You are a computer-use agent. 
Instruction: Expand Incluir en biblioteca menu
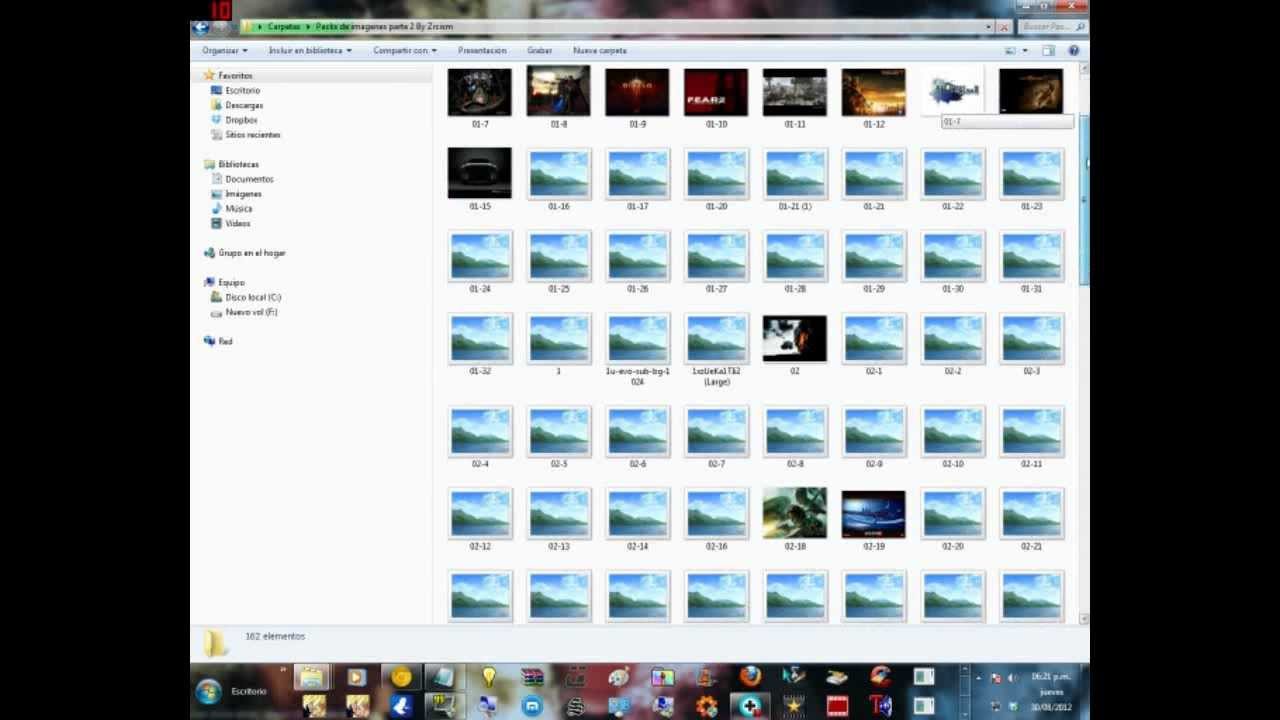(x=310, y=50)
